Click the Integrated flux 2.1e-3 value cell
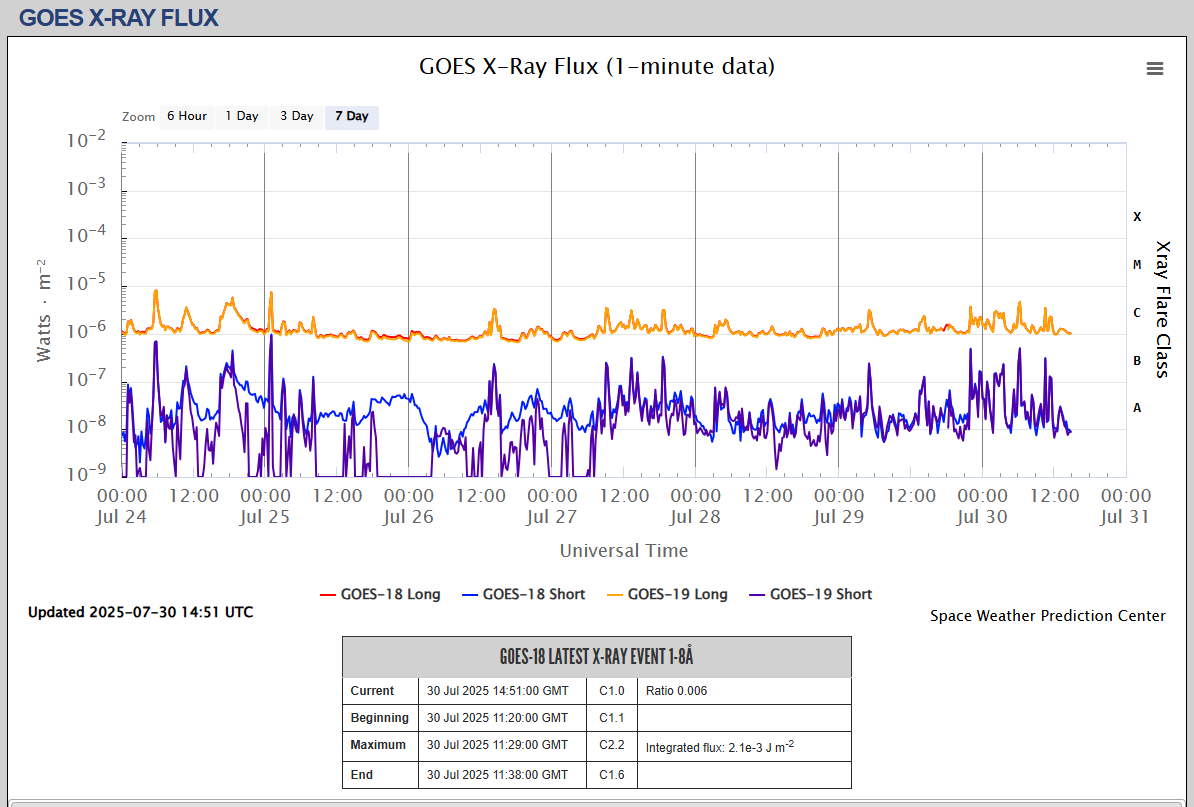Screen dimensions: 1194x807 (x=744, y=746)
